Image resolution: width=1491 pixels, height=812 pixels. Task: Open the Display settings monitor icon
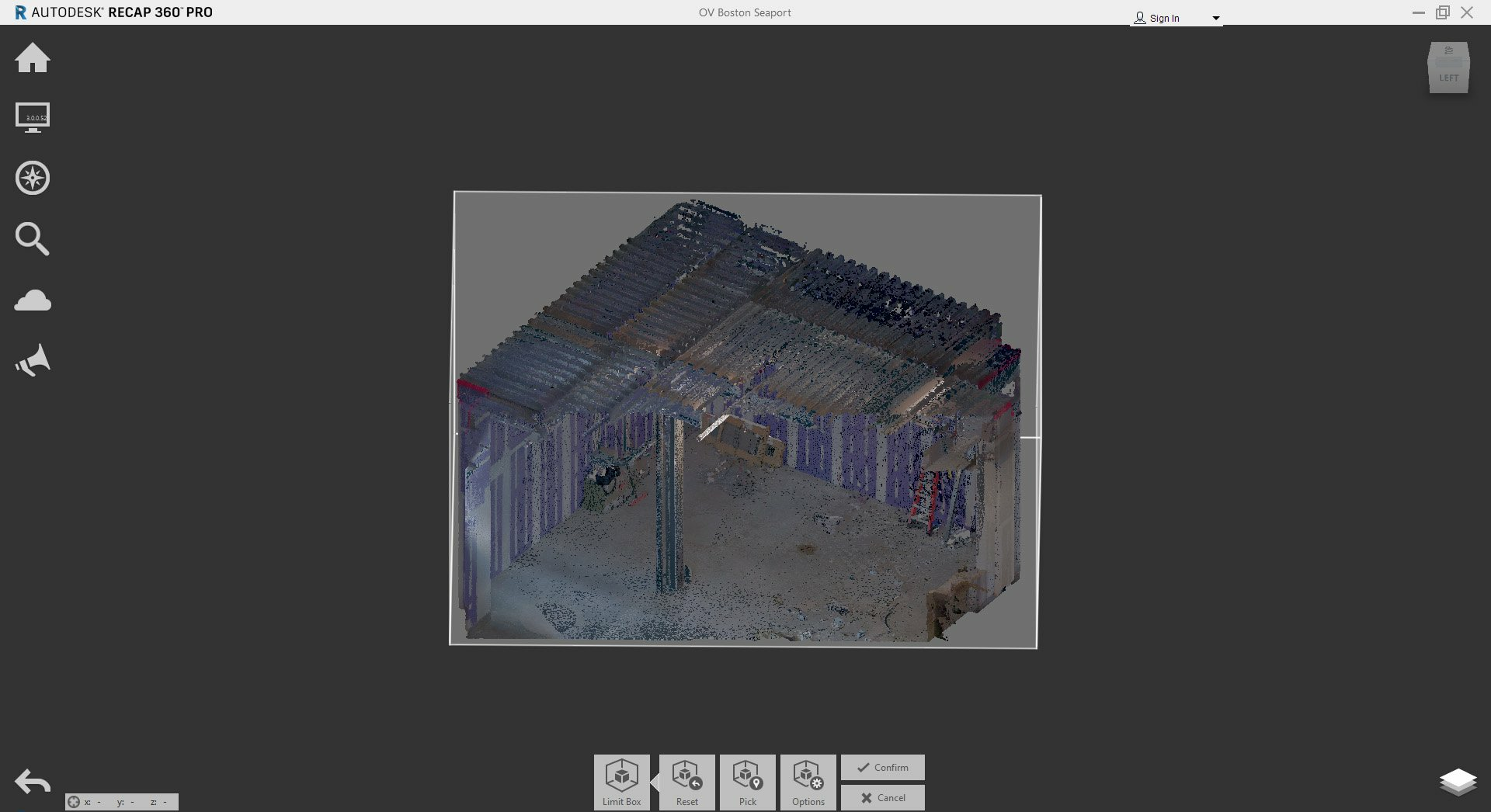point(33,117)
